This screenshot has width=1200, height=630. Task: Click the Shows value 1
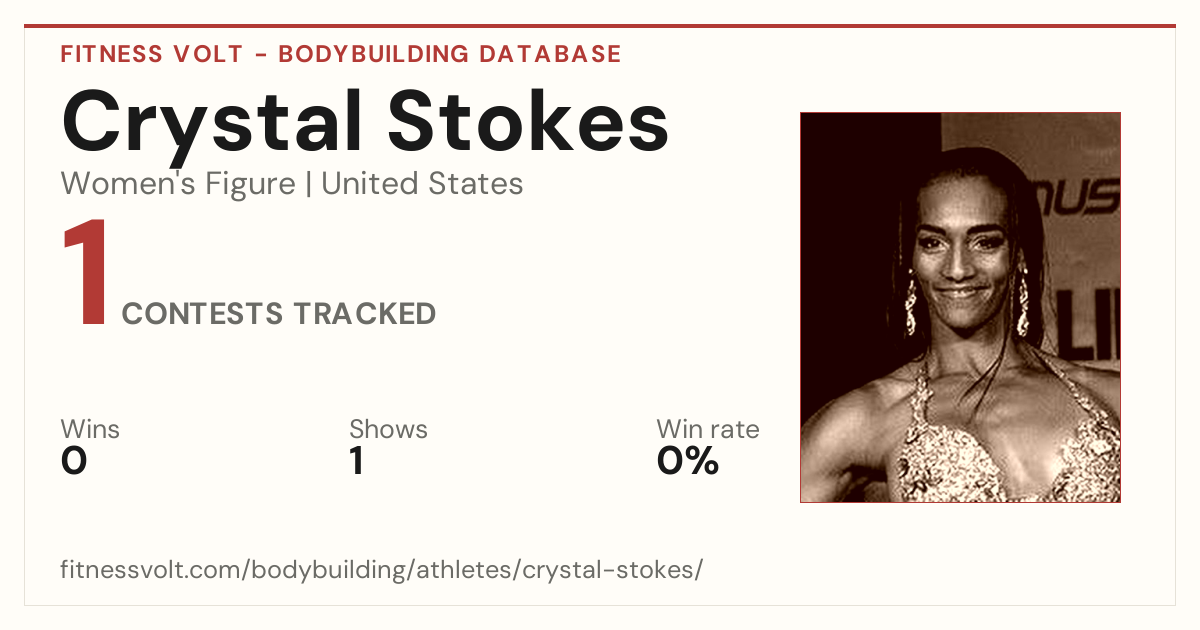356,461
